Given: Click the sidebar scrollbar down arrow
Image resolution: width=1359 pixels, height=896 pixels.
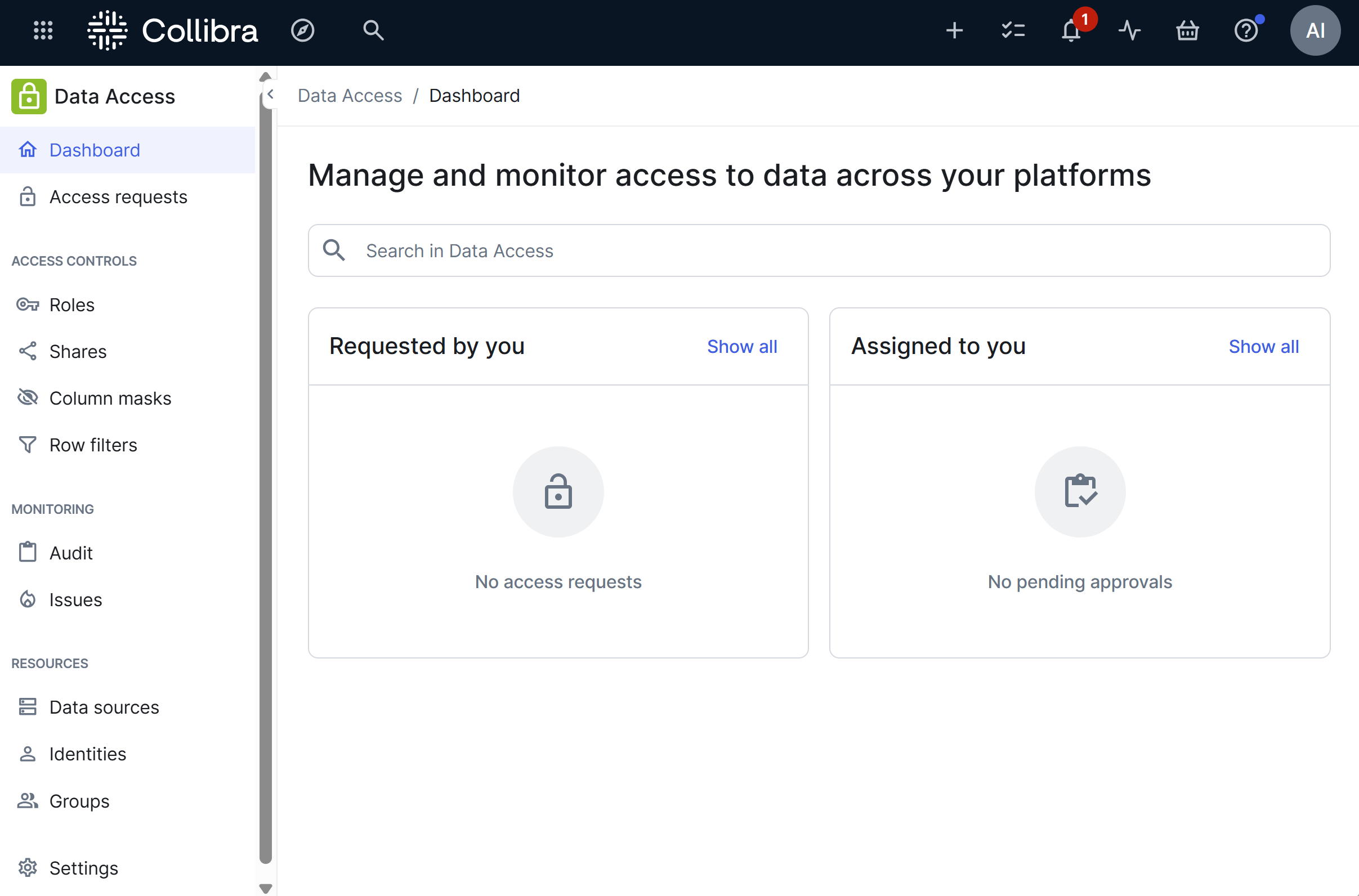Looking at the screenshot, I should (265, 889).
